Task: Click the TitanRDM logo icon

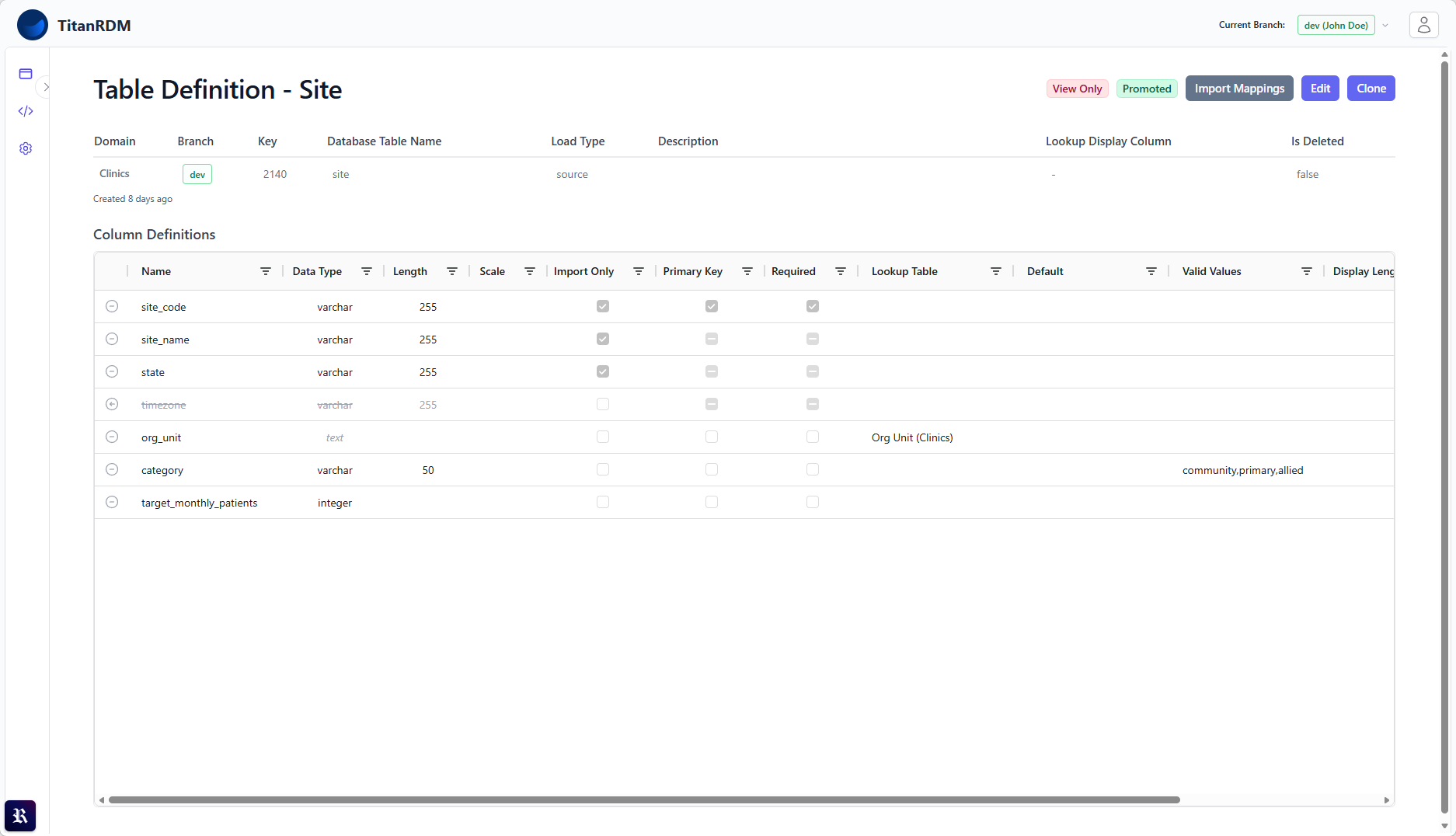Action: click(33, 25)
